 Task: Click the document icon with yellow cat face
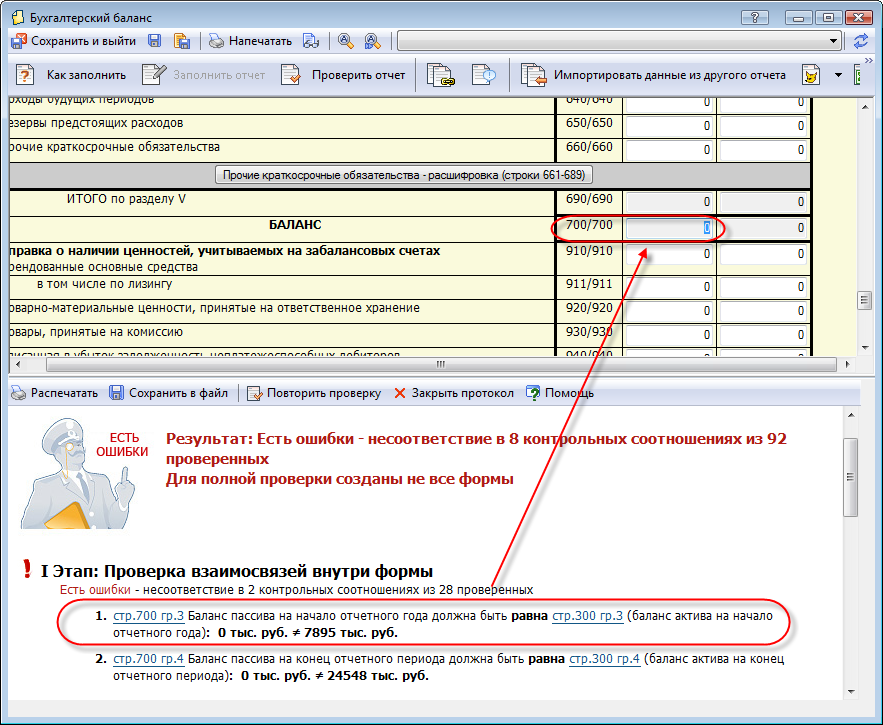click(x=810, y=75)
